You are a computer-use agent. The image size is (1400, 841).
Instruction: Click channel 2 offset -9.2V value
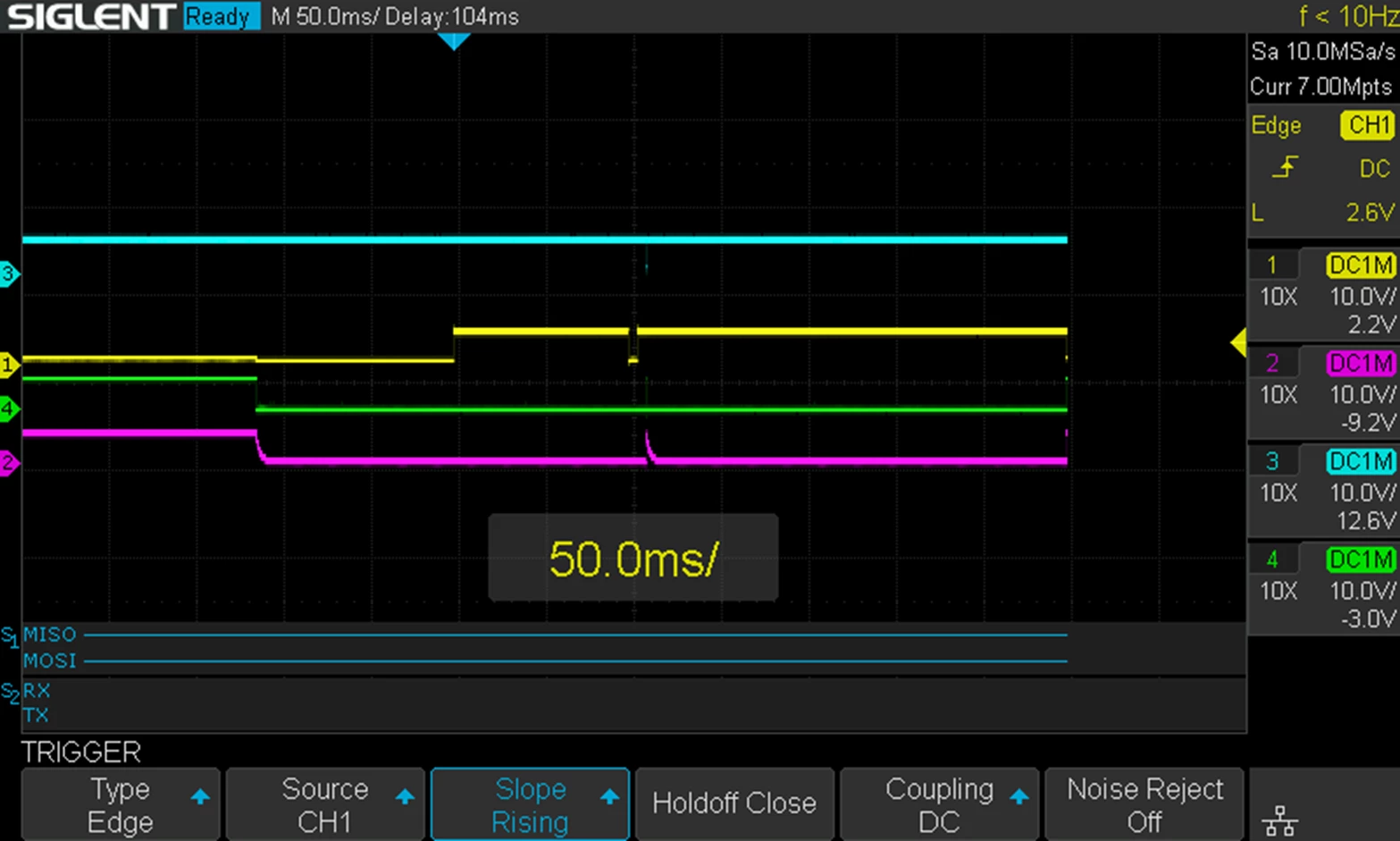pyautogui.click(x=1368, y=423)
